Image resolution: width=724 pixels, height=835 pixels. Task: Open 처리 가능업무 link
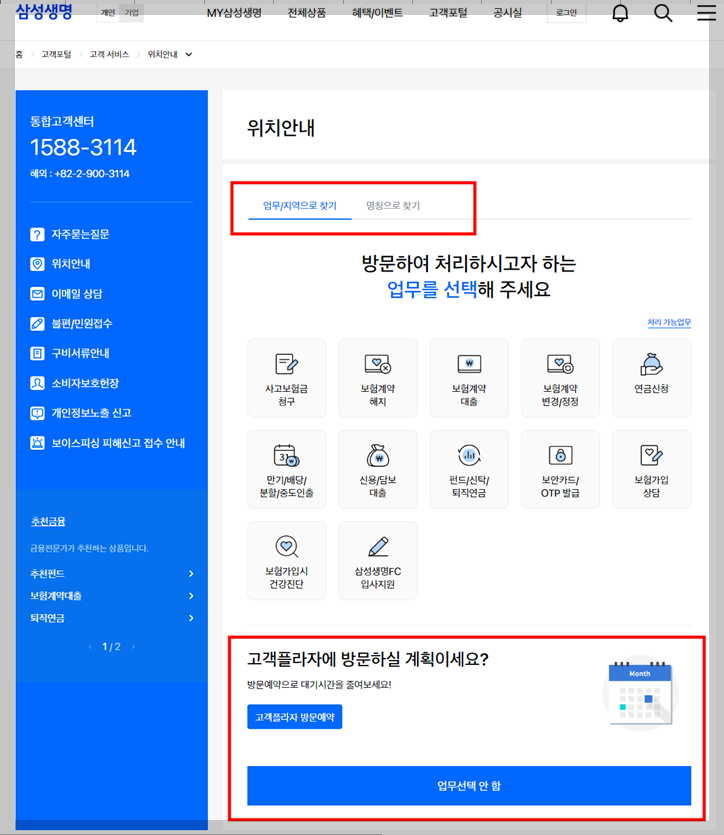click(x=669, y=322)
